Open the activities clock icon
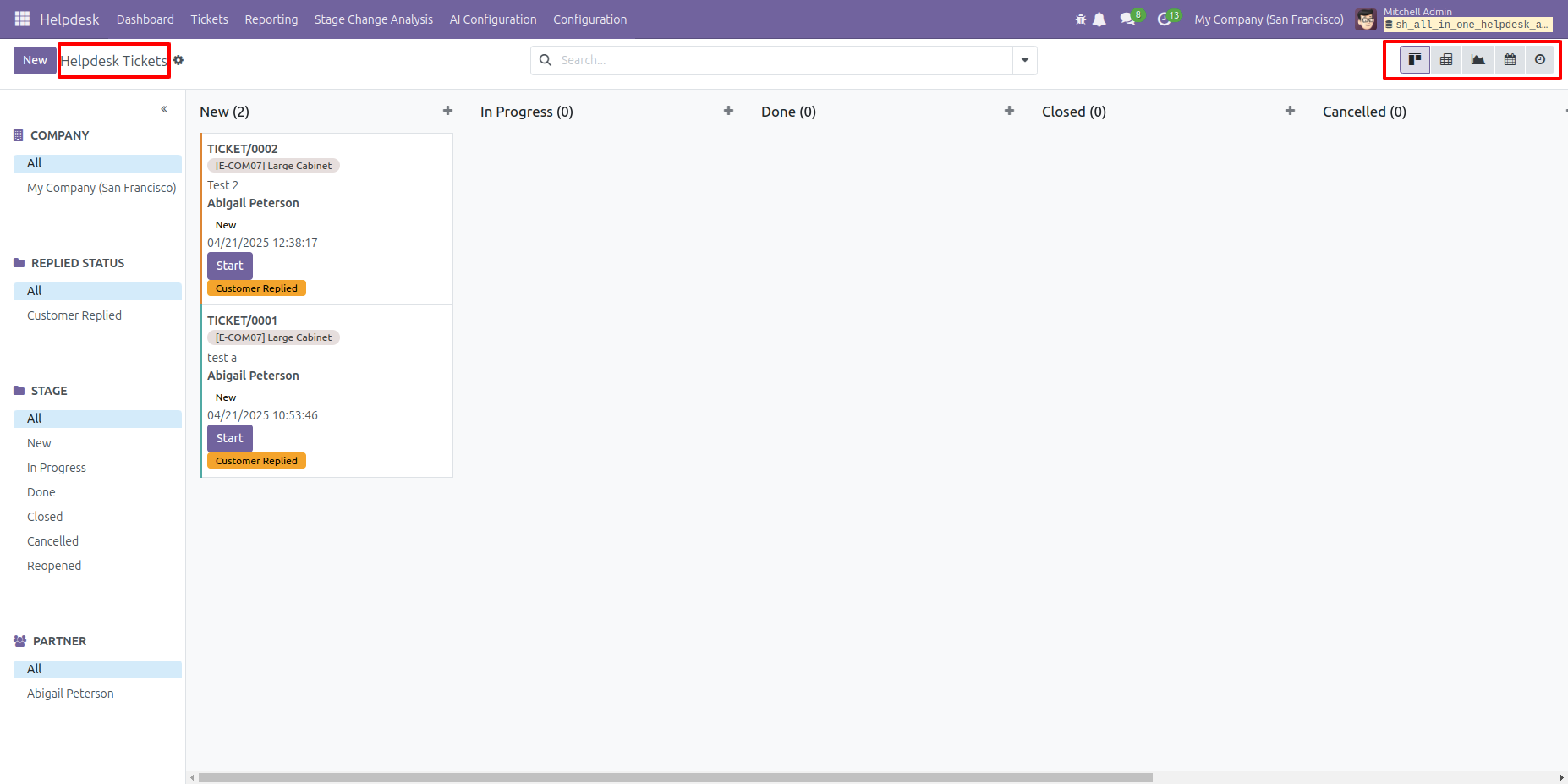Viewport: 1568px width, 784px height. pos(1165,19)
